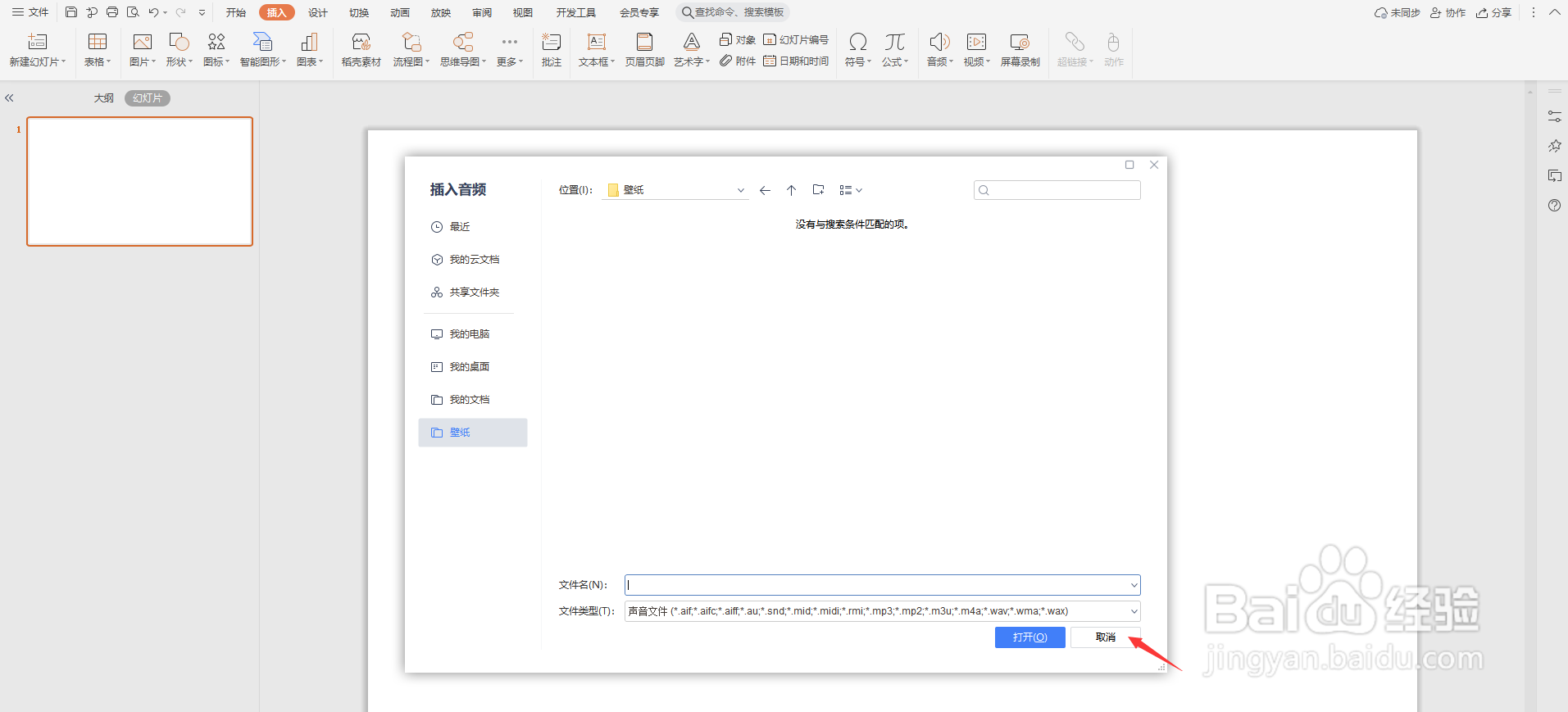This screenshot has width=1568, height=712.
Task: Open the Shapes (形状) tool
Action: (179, 42)
